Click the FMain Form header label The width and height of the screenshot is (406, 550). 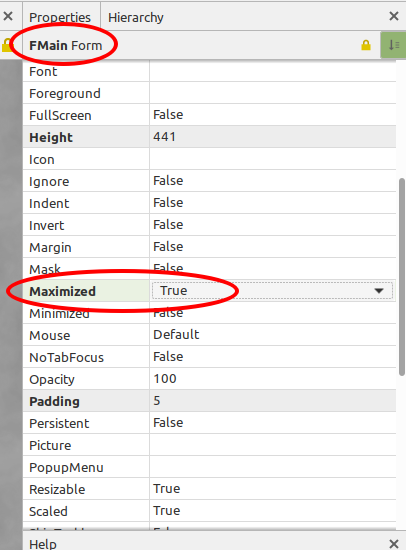pyautogui.click(x=66, y=46)
